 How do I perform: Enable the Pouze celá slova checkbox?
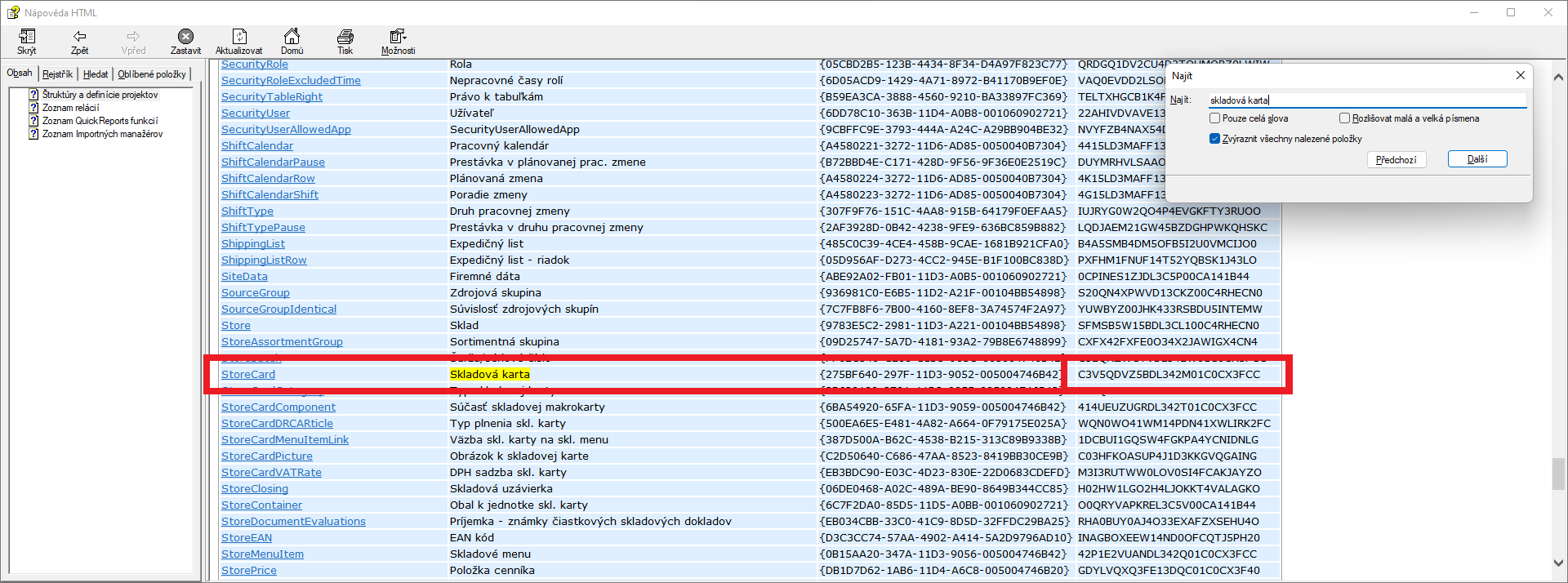click(x=1214, y=118)
